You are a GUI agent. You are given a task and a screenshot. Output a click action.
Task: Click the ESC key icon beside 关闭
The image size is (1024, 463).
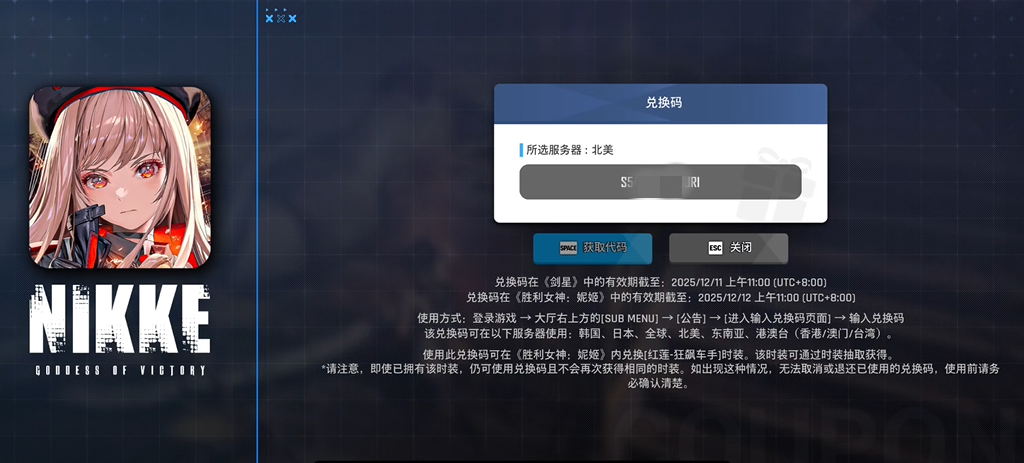click(x=716, y=248)
